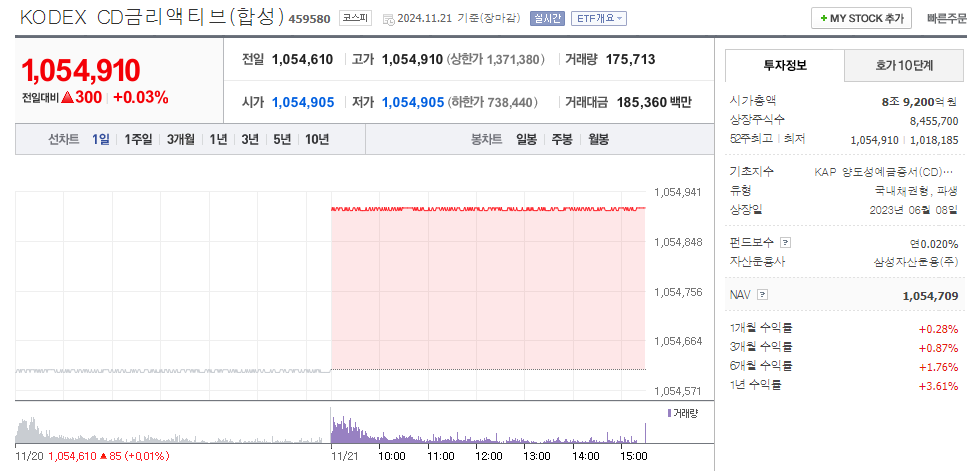Click the 거래대금 value 185,360 백만

654,102
